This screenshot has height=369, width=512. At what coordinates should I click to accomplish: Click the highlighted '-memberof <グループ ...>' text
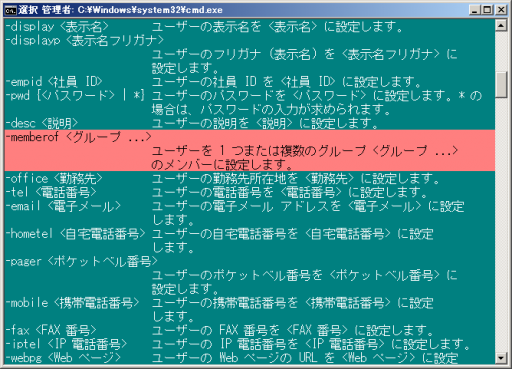click(78, 137)
